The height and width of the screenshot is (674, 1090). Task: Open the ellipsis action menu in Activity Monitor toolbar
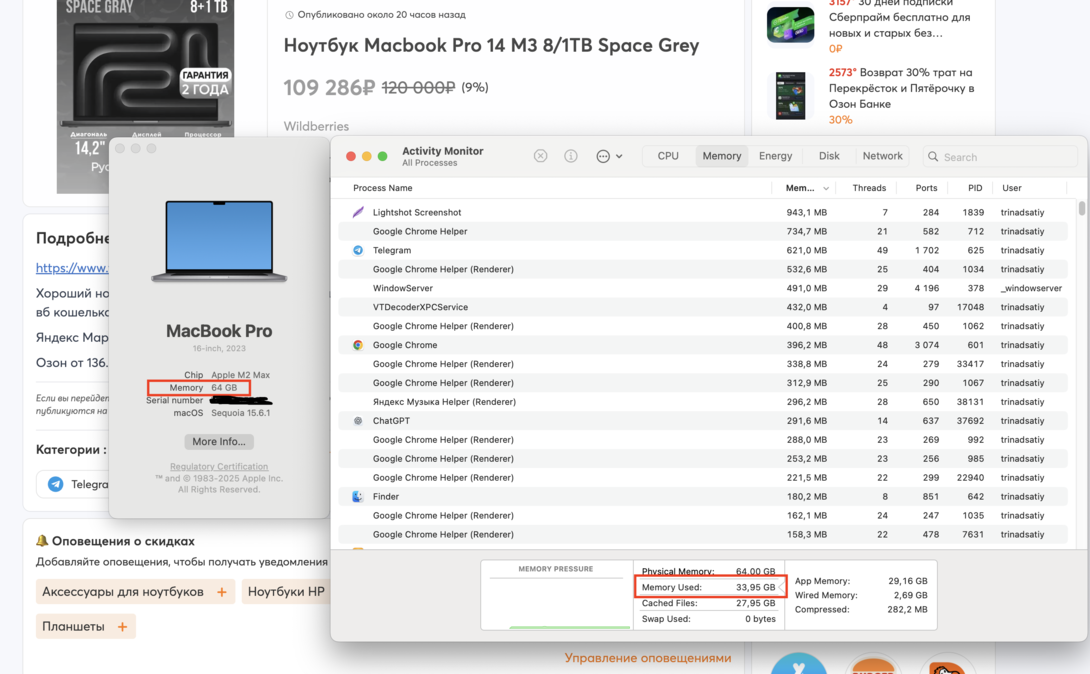(x=609, y=156)
